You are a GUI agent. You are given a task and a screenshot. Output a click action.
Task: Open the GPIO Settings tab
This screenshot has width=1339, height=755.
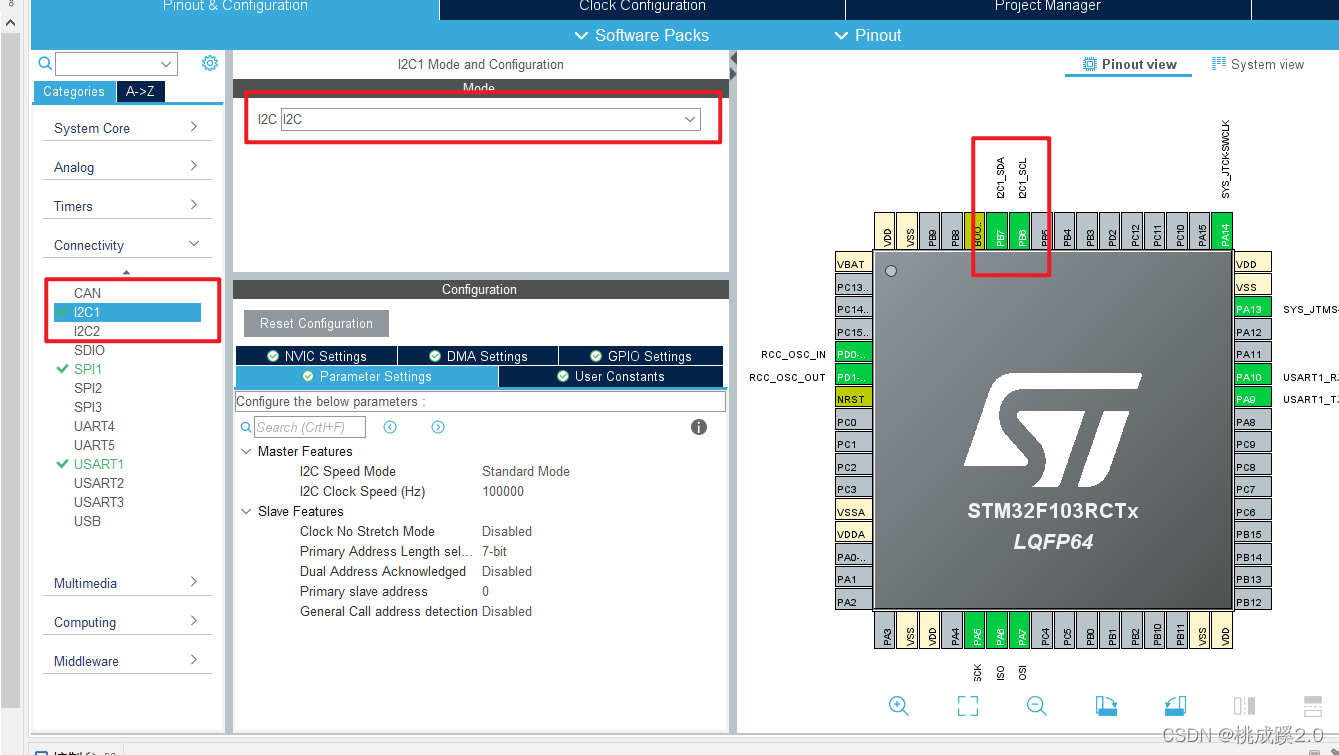640,356
